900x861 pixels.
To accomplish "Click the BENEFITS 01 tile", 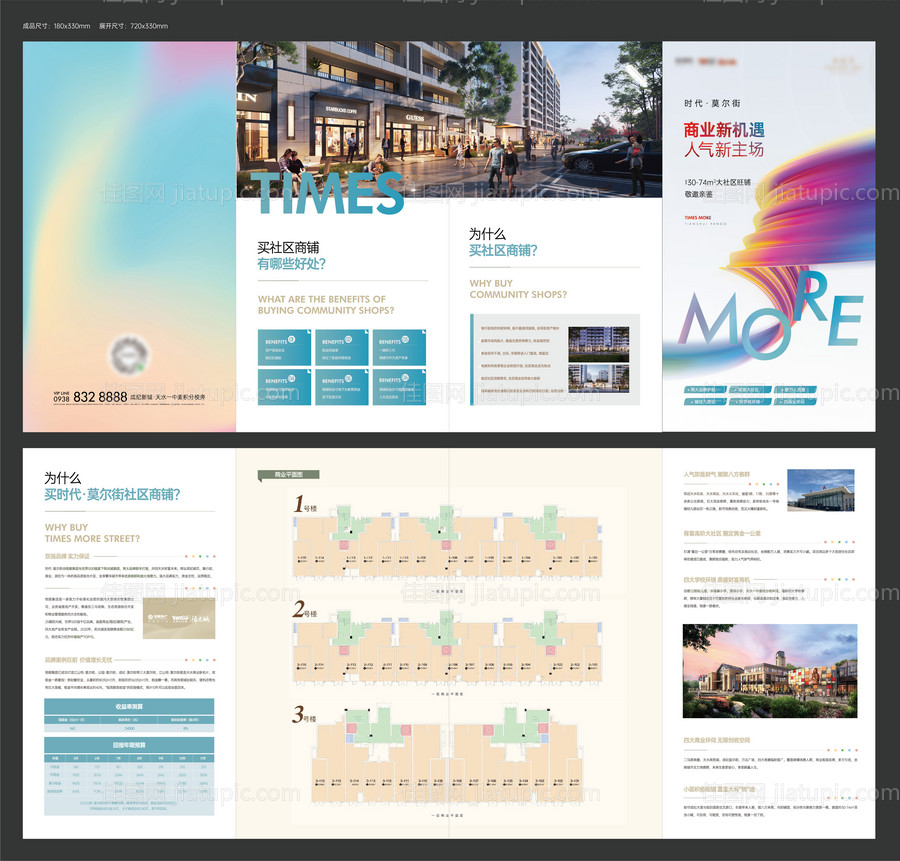I will (283, 348).
